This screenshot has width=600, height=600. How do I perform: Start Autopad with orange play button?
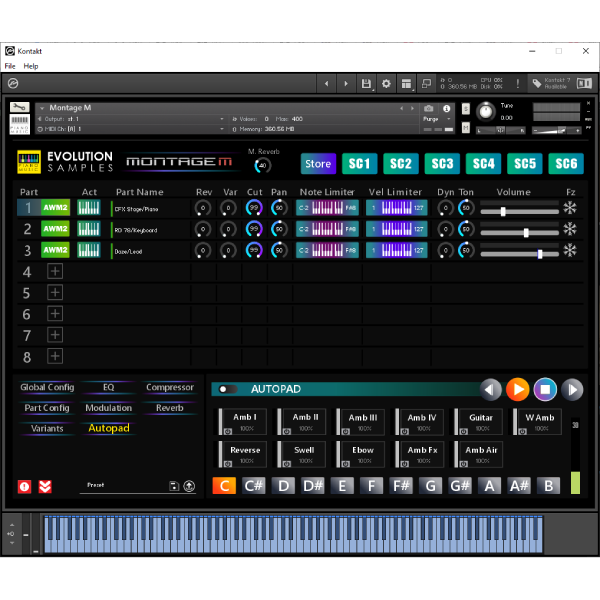pyautogui.click(x=517, y=390)
